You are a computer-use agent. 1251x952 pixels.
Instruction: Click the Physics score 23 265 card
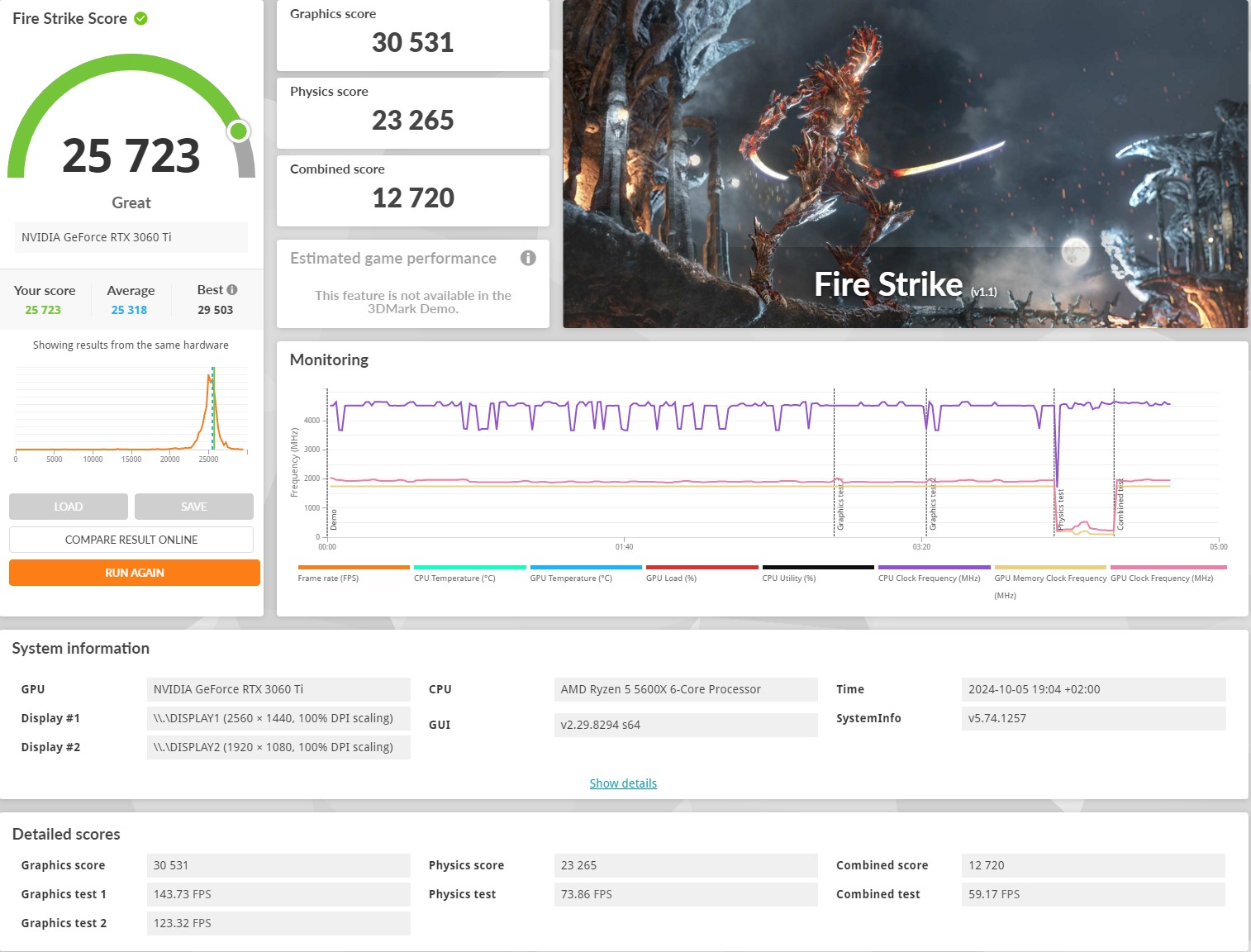point(413,113)
